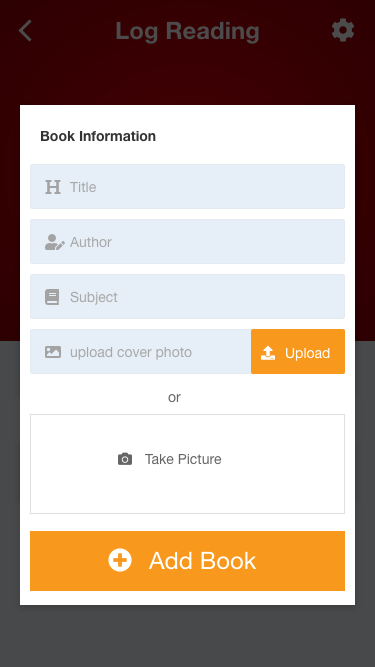Click the 'or' separator text
The width and height of the screenshot is (375, 667).
click(x=174, y=397)
